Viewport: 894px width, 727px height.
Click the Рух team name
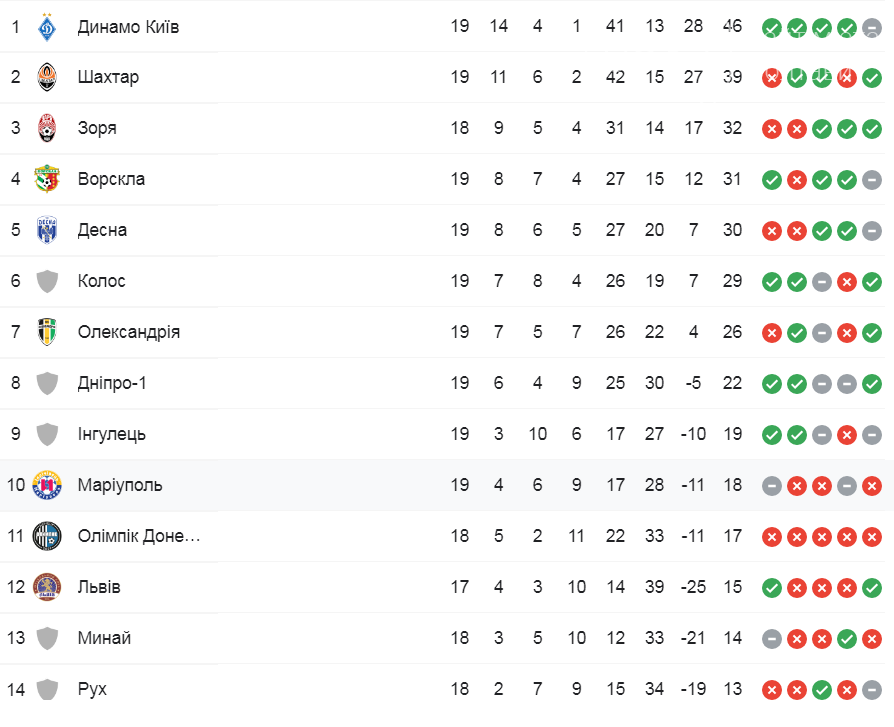coord(92,689)
